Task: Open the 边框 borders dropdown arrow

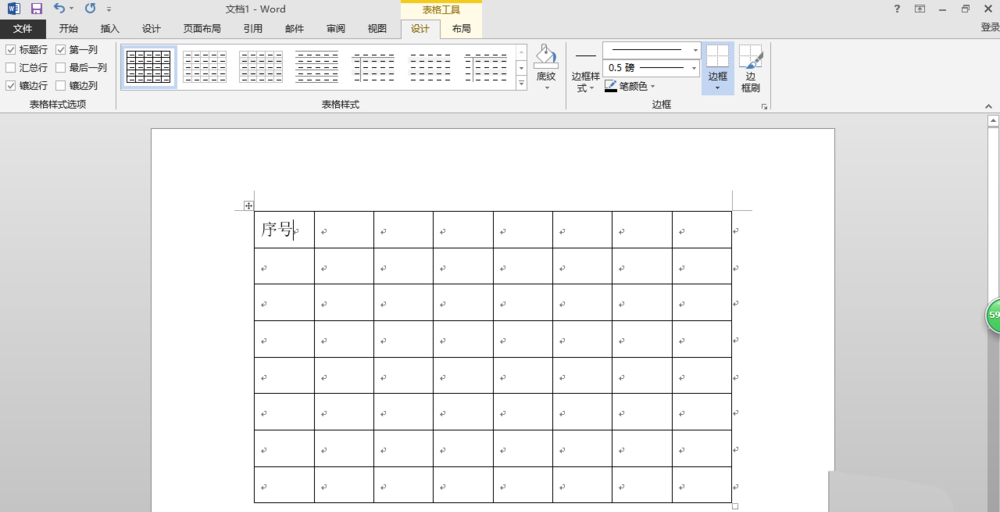Action: coord(717,88)
